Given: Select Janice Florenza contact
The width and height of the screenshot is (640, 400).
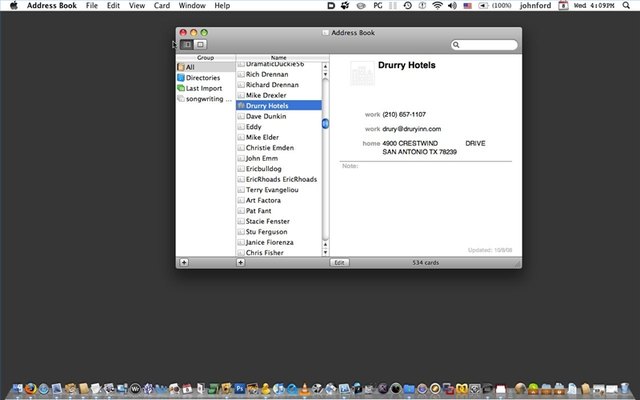Looking at the screenshot, I should click(x=279, y=242).
